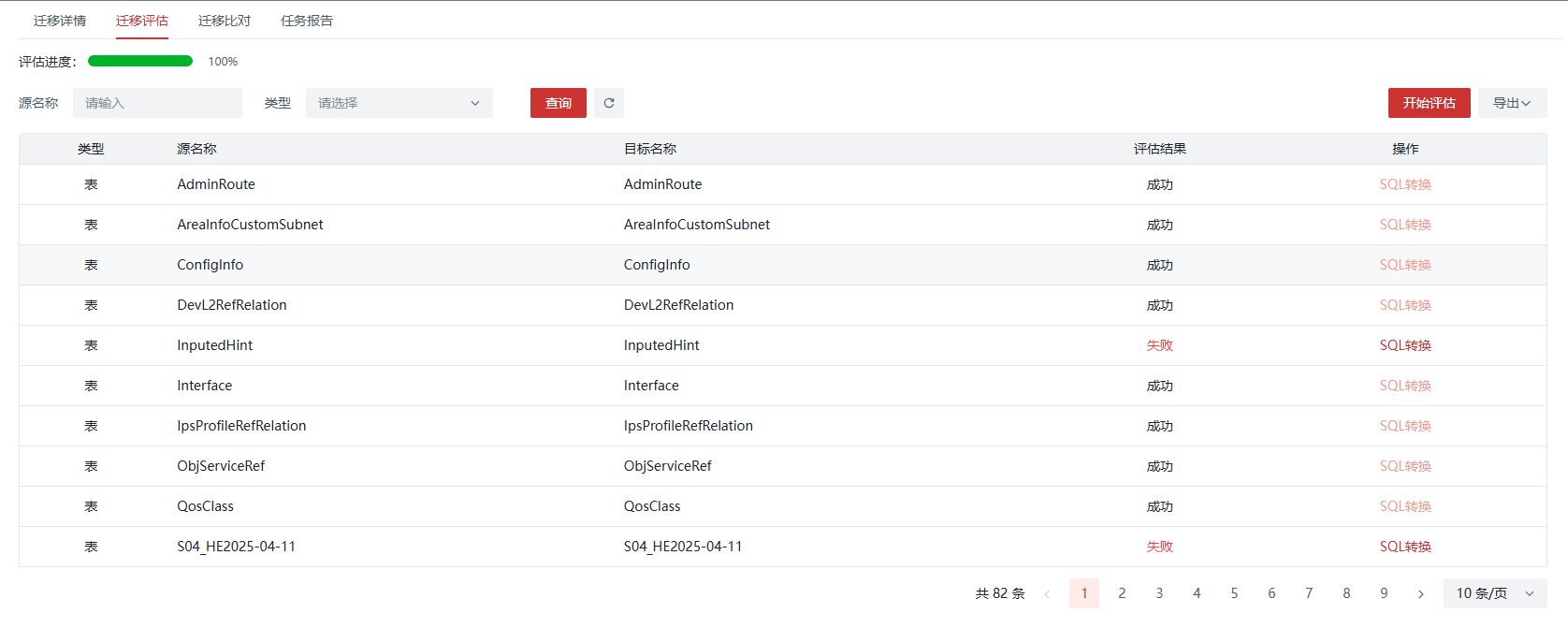Expand the 导出 export dropdown
Screen dimensions: 1568x628
pyautogui.click(x=1511, y=103)
